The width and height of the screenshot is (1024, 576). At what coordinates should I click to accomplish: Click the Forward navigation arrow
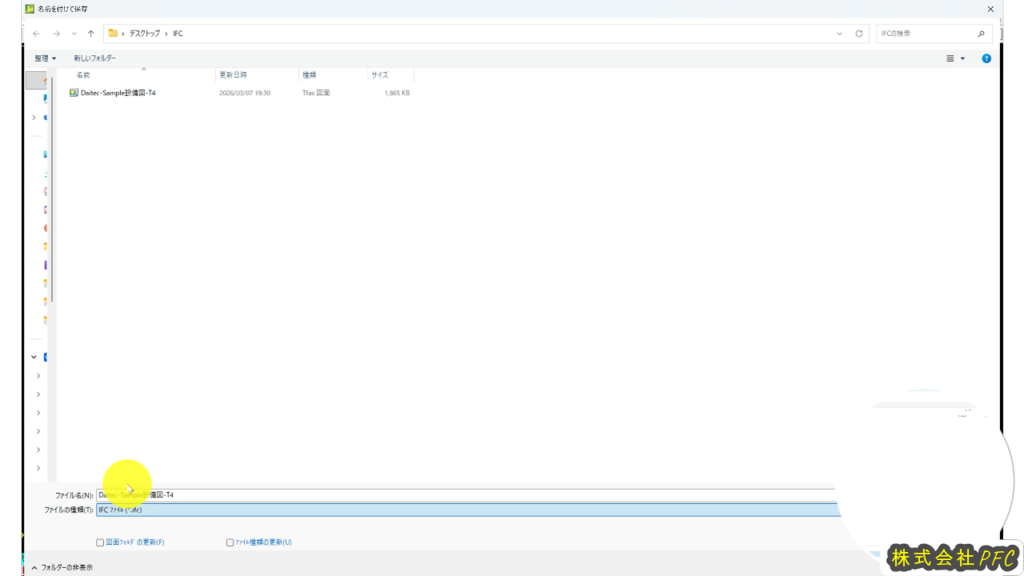point(56,33)
